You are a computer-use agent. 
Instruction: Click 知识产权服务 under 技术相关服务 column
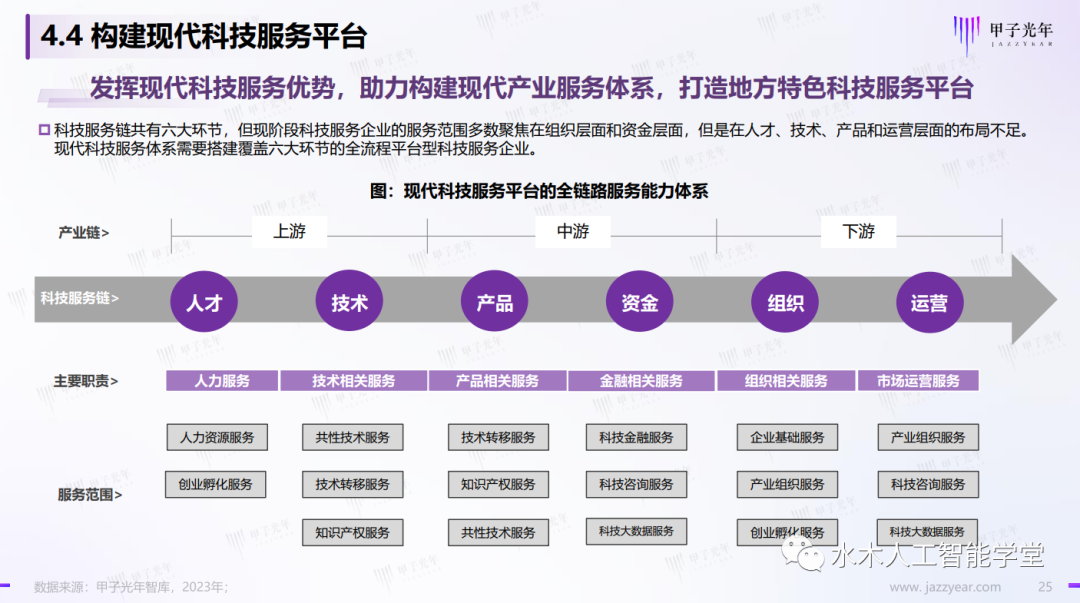(x=352, y=532)
